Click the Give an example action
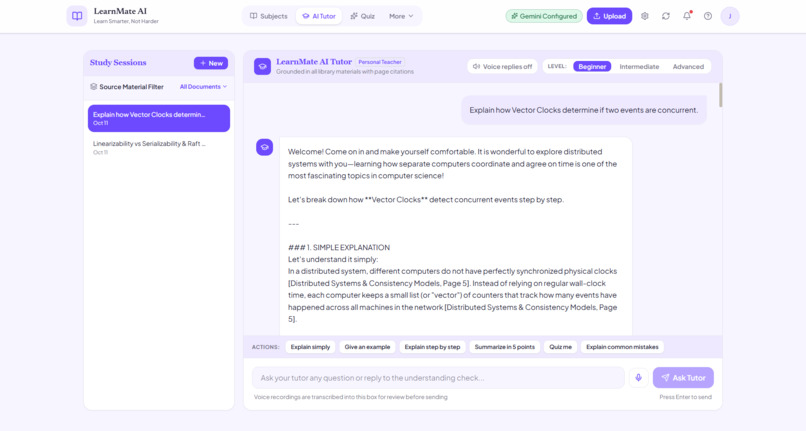The width and height of the screenshot is (806, 431). click(367, 347)
